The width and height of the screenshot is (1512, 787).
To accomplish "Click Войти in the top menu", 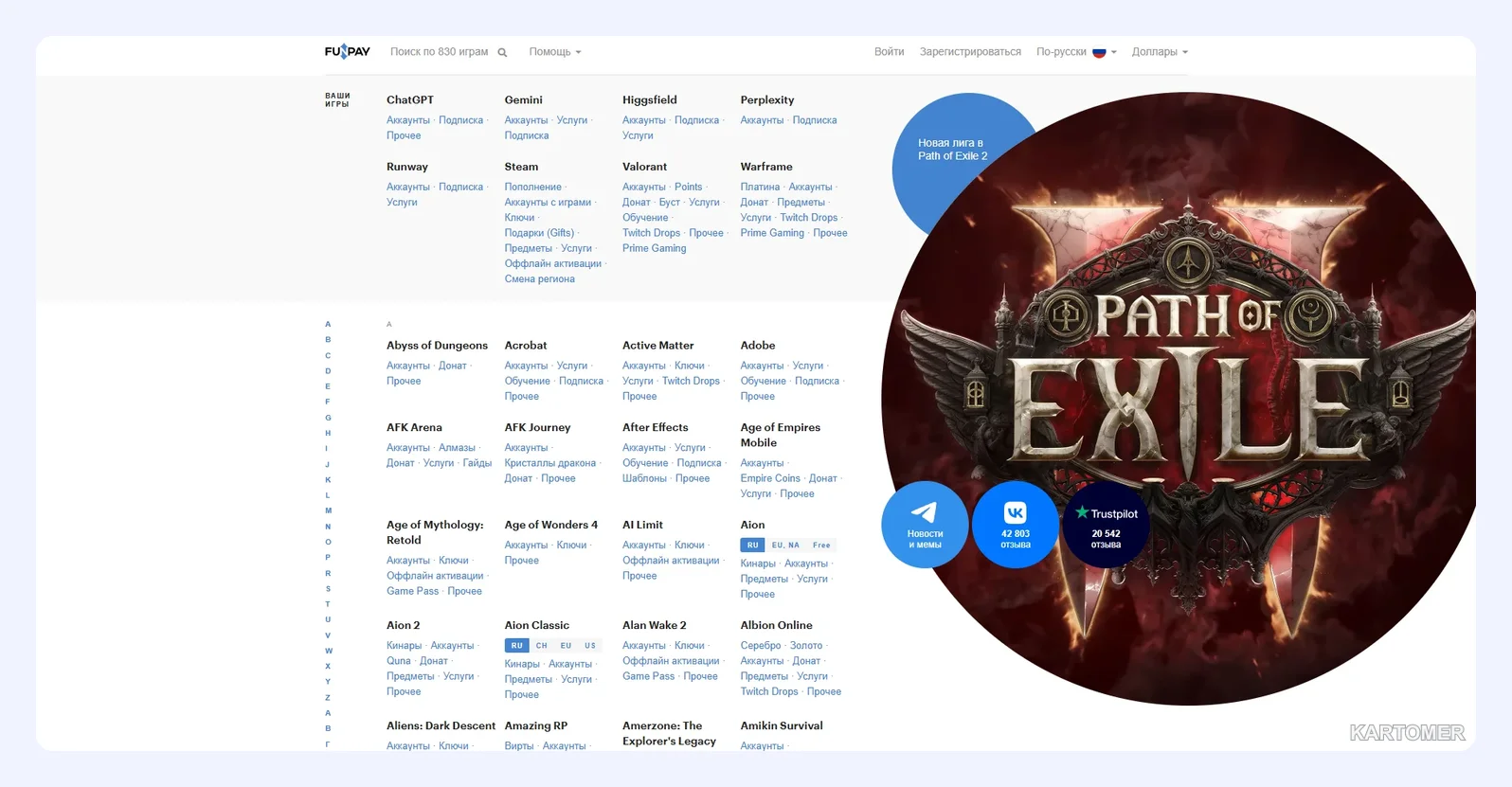I will 889,52.
